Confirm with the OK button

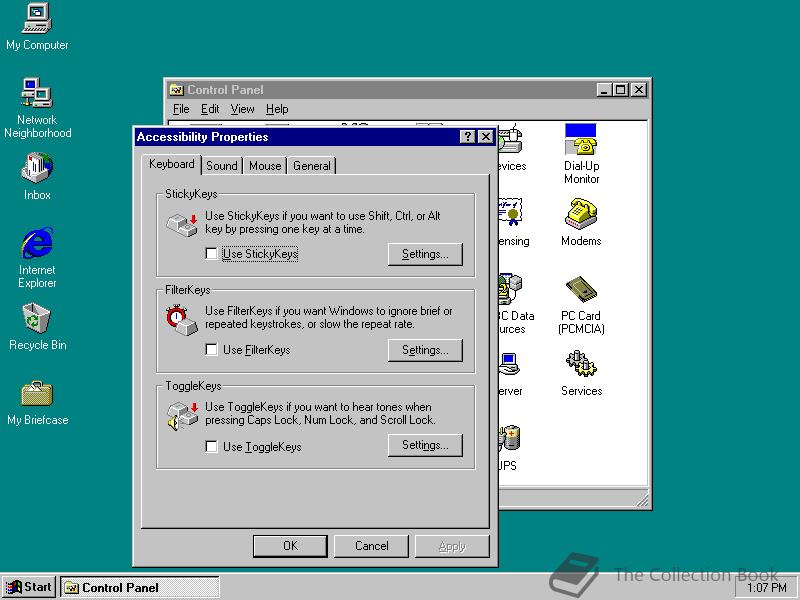point(290,546)
